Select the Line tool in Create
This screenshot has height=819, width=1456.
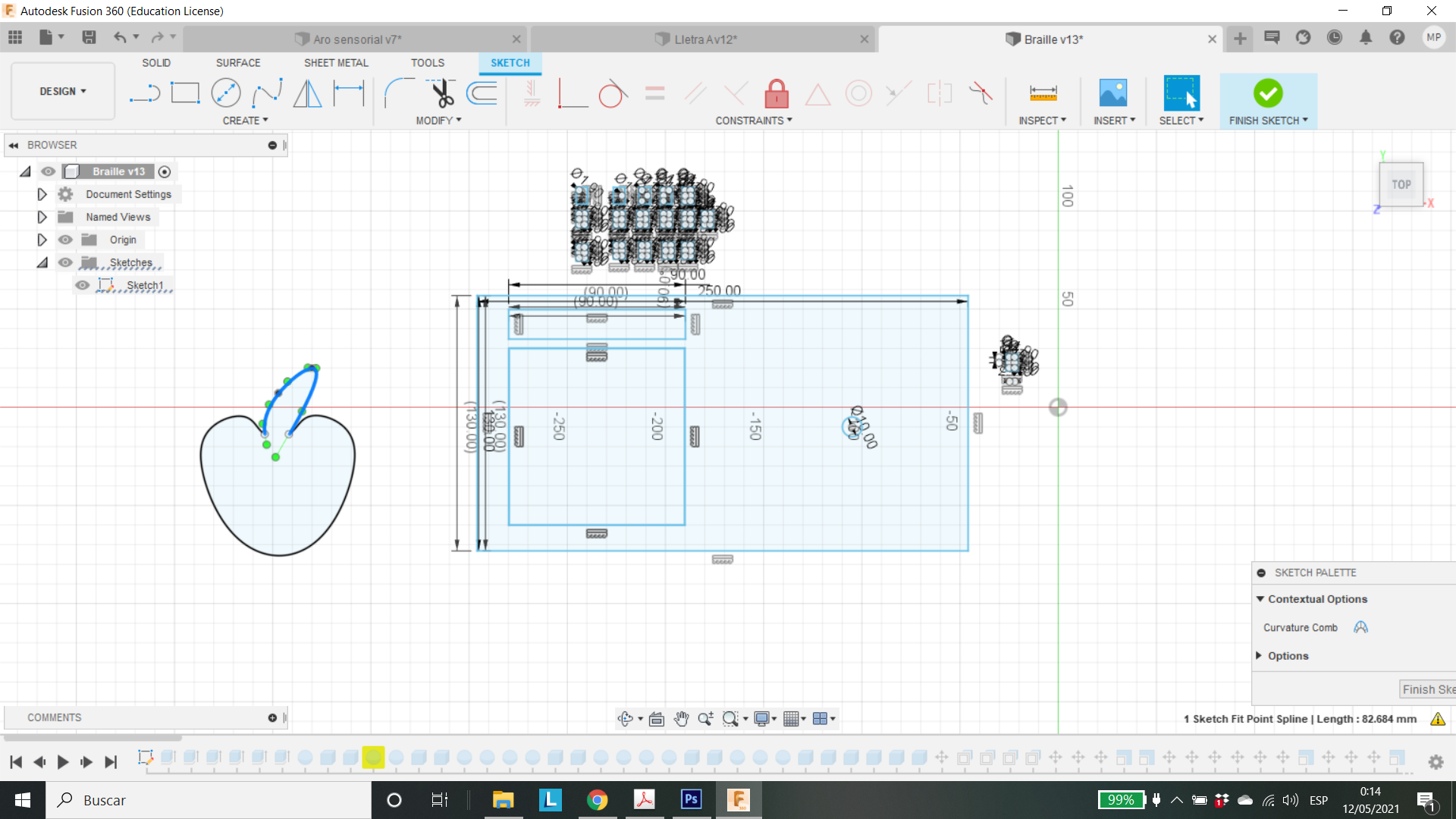point(144,93)
